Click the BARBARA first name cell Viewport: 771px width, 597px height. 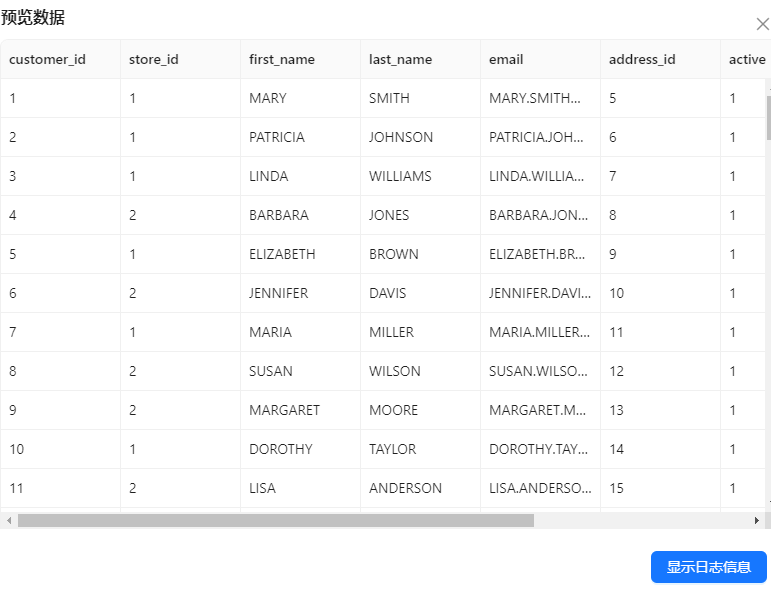point(279,215)
